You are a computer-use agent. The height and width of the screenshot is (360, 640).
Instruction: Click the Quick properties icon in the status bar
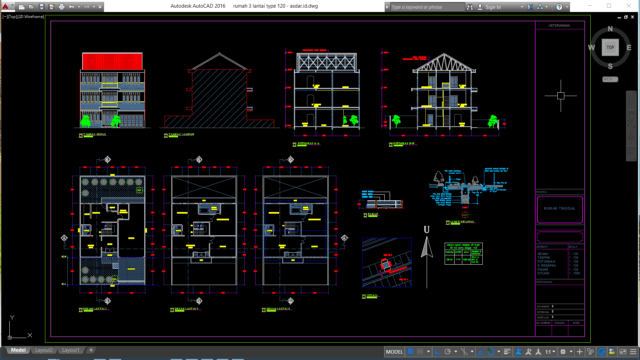(591, 352)
